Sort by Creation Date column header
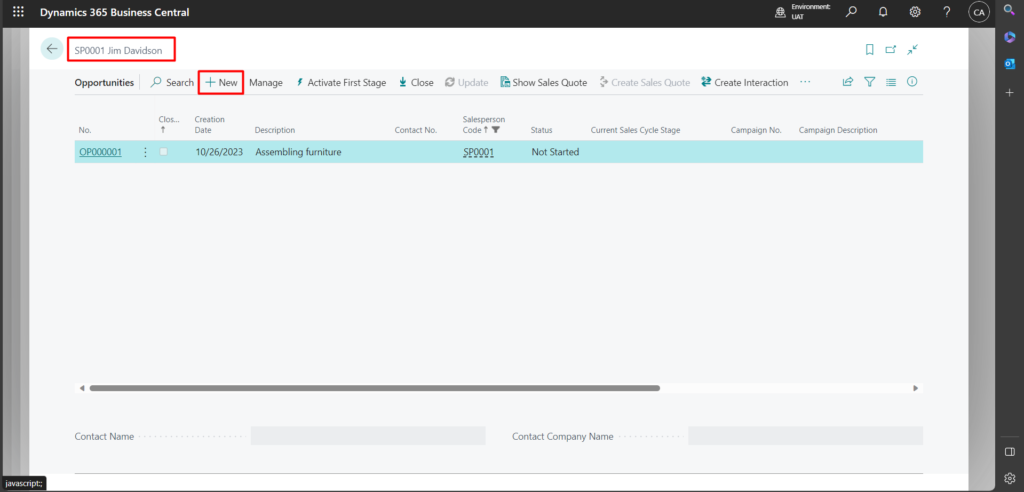 210,125
